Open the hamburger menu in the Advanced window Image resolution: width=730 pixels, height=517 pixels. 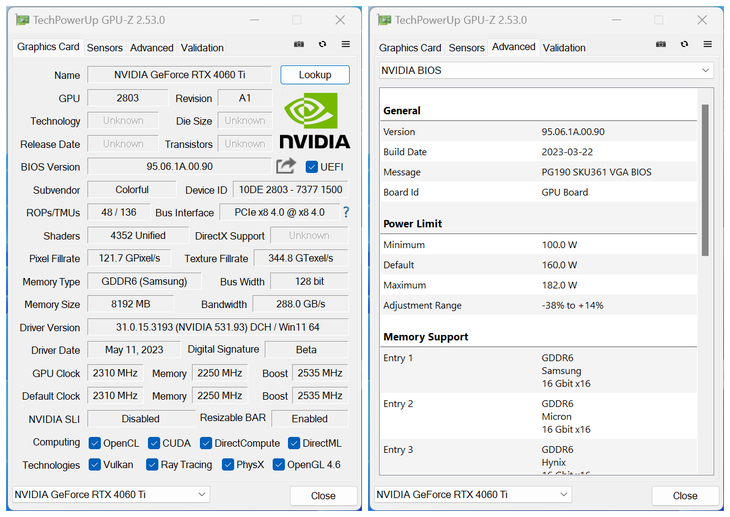point(707,45)
